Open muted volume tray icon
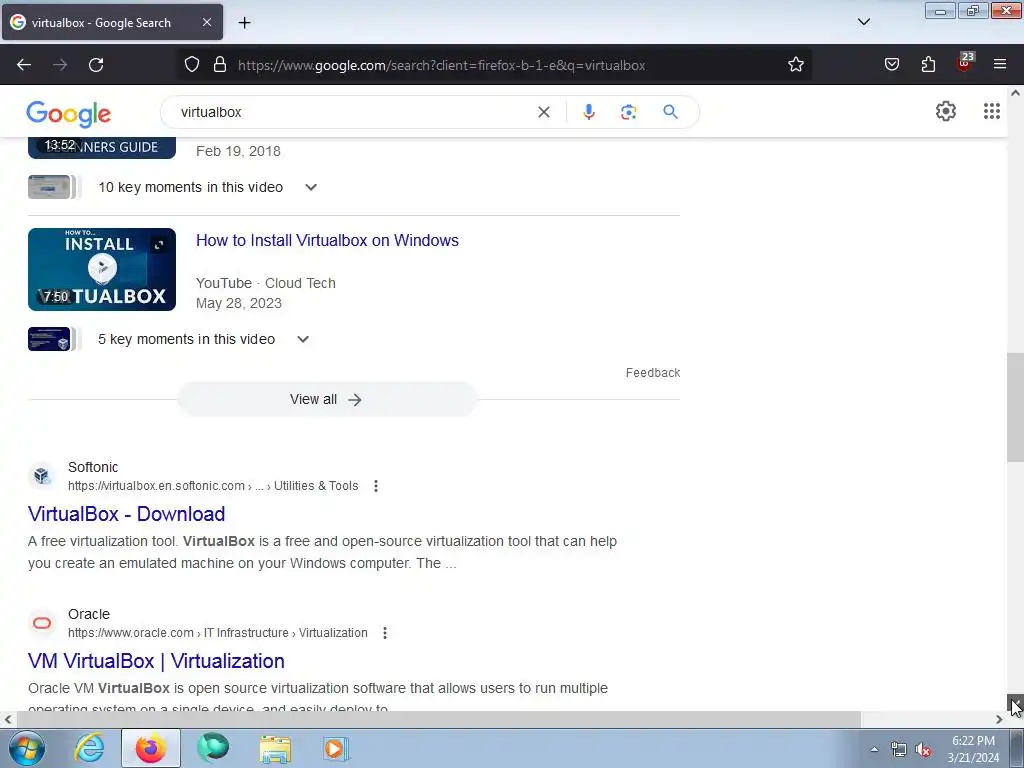This screenshot has height=768, width=1024. [923, 750]
